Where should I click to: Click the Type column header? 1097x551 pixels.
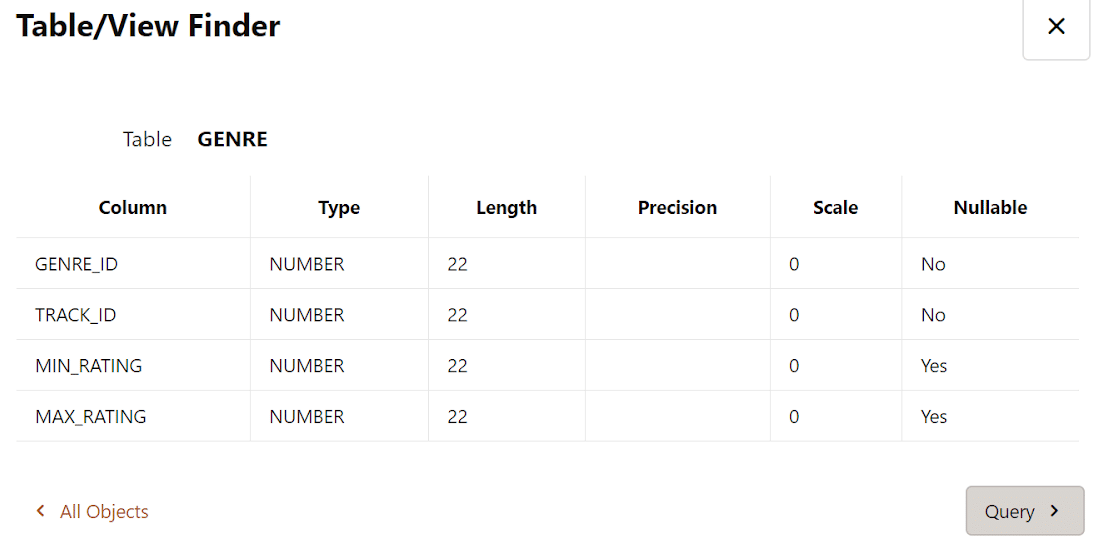(x=339, y=208)
